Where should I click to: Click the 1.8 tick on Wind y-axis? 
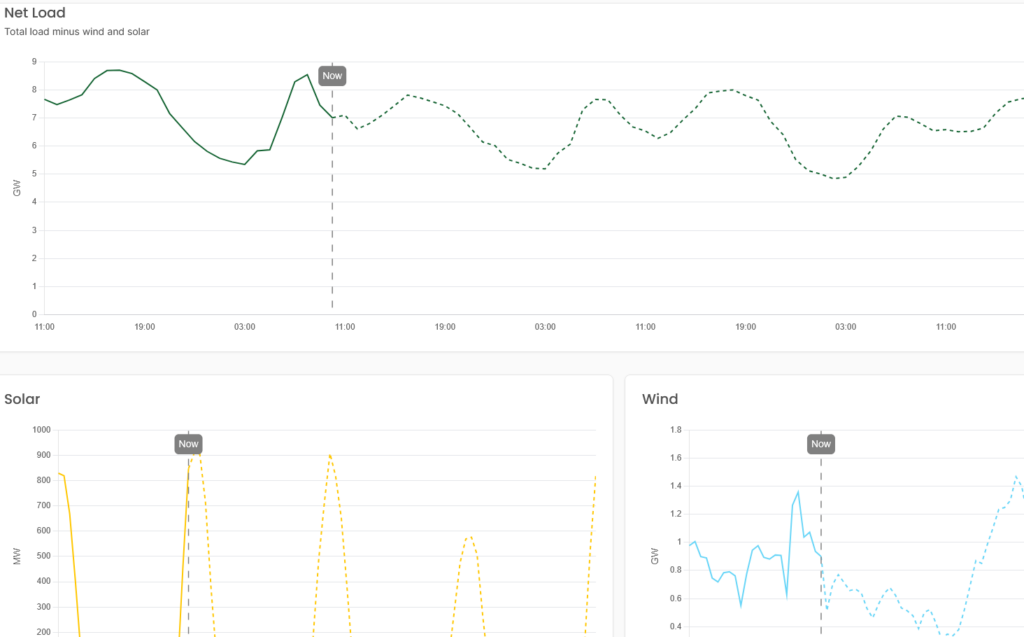pyautogui.click(x=674, y=430)
